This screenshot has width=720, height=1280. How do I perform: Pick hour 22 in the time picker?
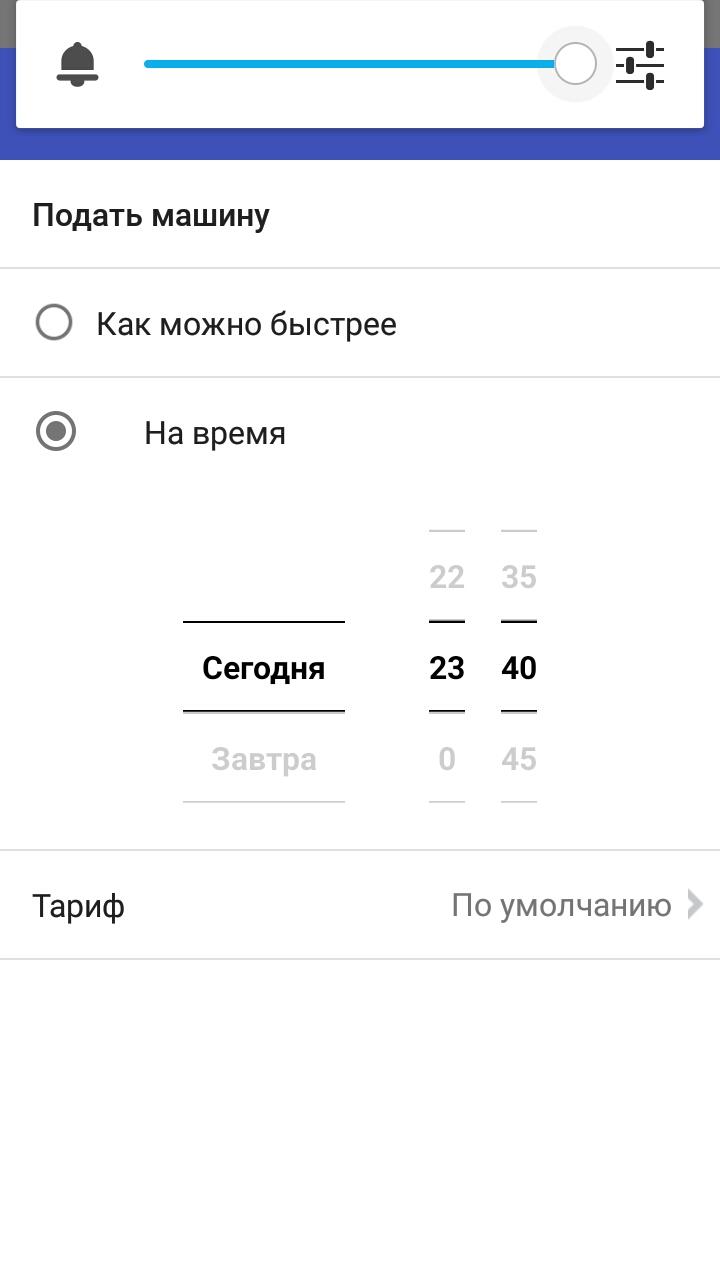[447, 577]
